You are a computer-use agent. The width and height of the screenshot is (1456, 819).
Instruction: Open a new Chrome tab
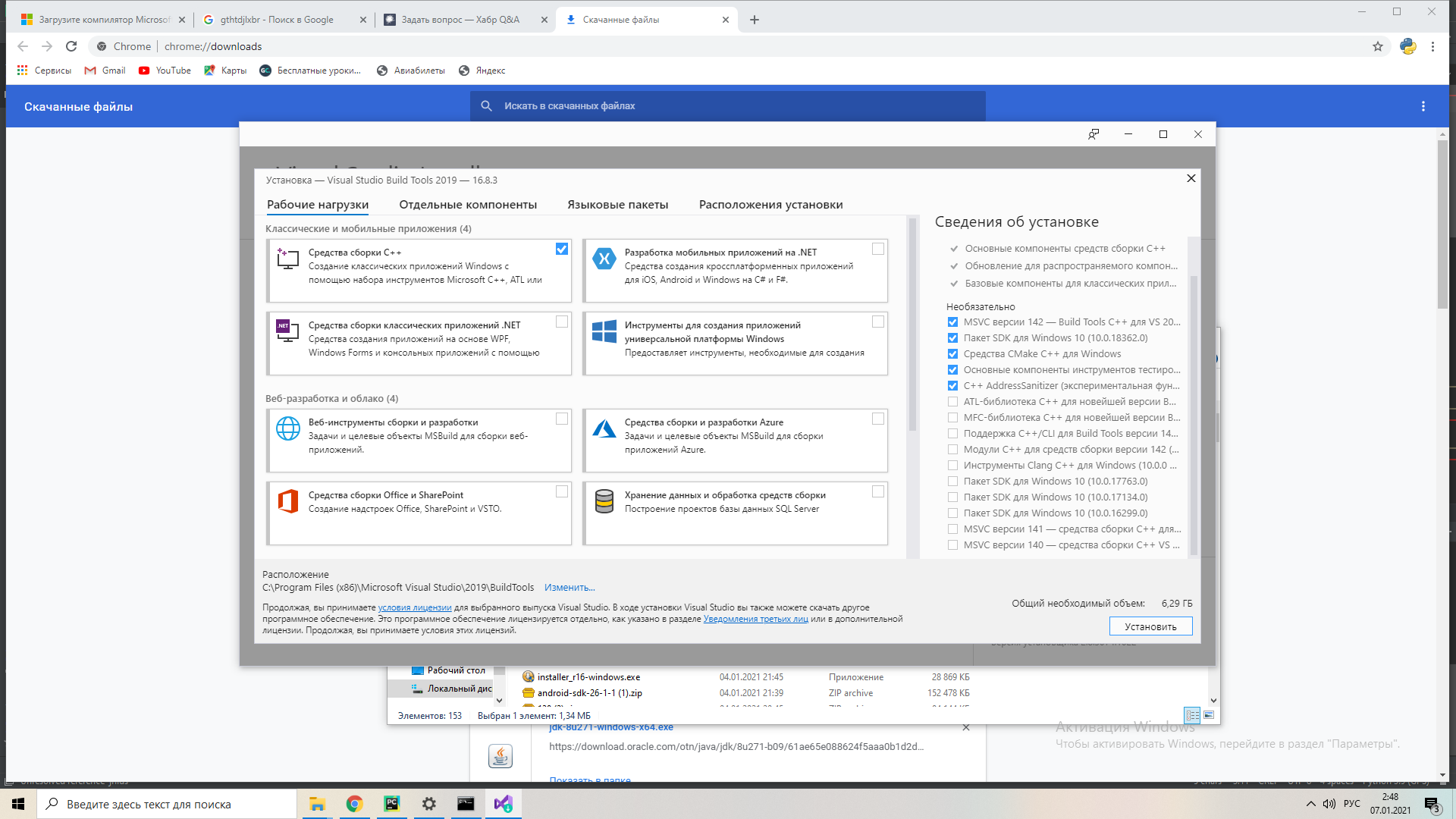tap(754, 20)
